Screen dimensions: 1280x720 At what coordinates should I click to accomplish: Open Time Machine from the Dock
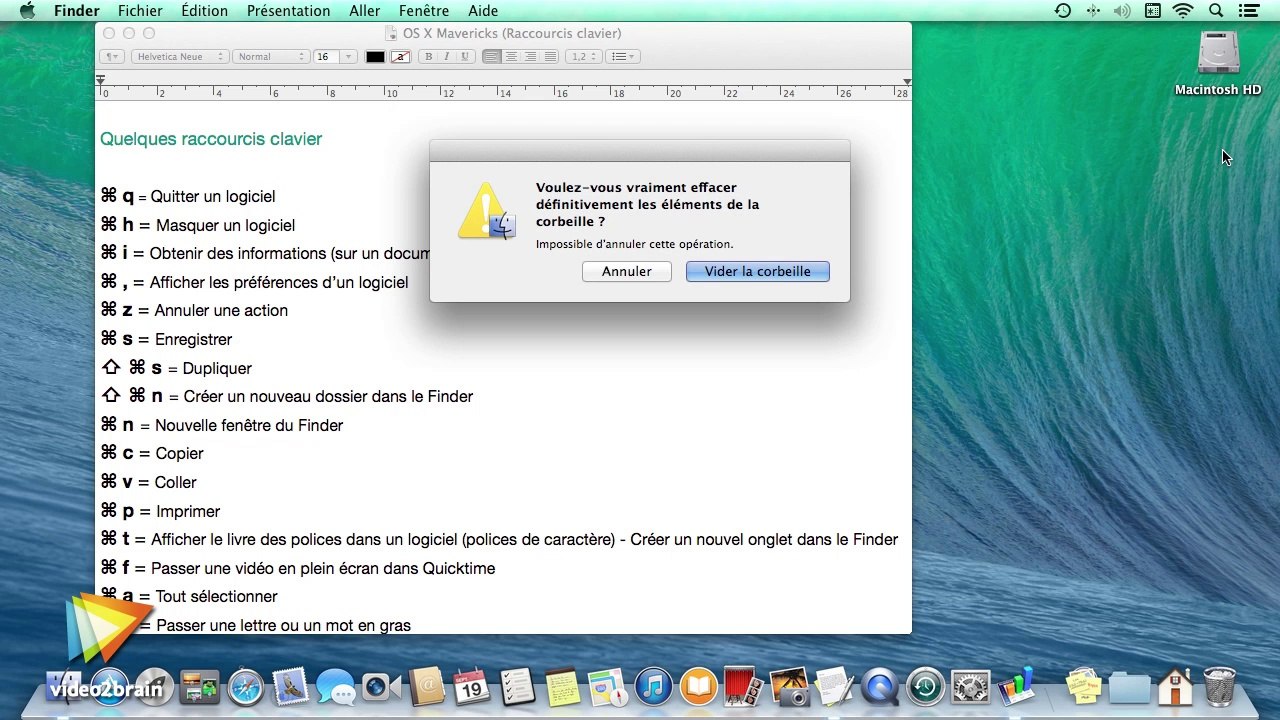point(925,687)
